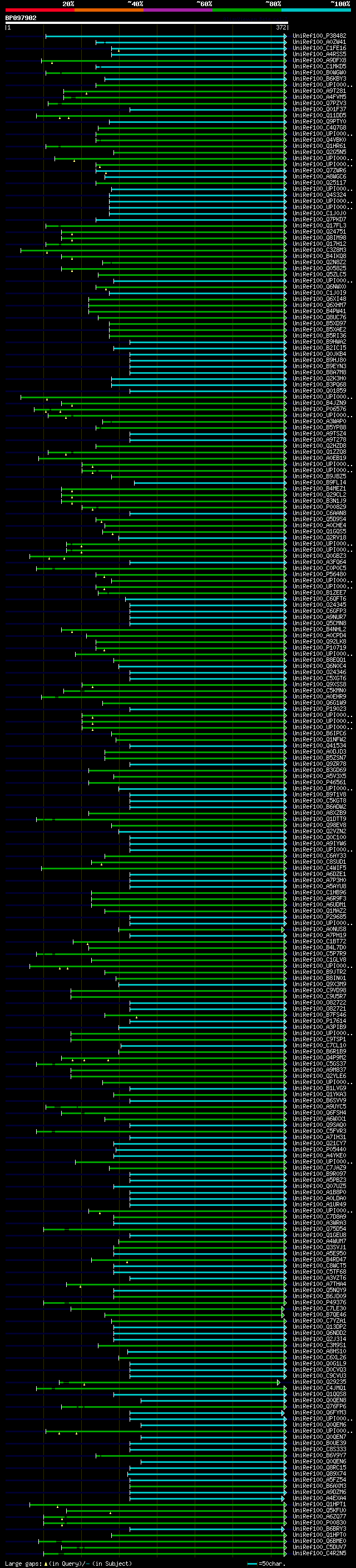Open the UniRef100_B6V9Y7 hit
This screenshot has height=1568, width=356.
319,1456
